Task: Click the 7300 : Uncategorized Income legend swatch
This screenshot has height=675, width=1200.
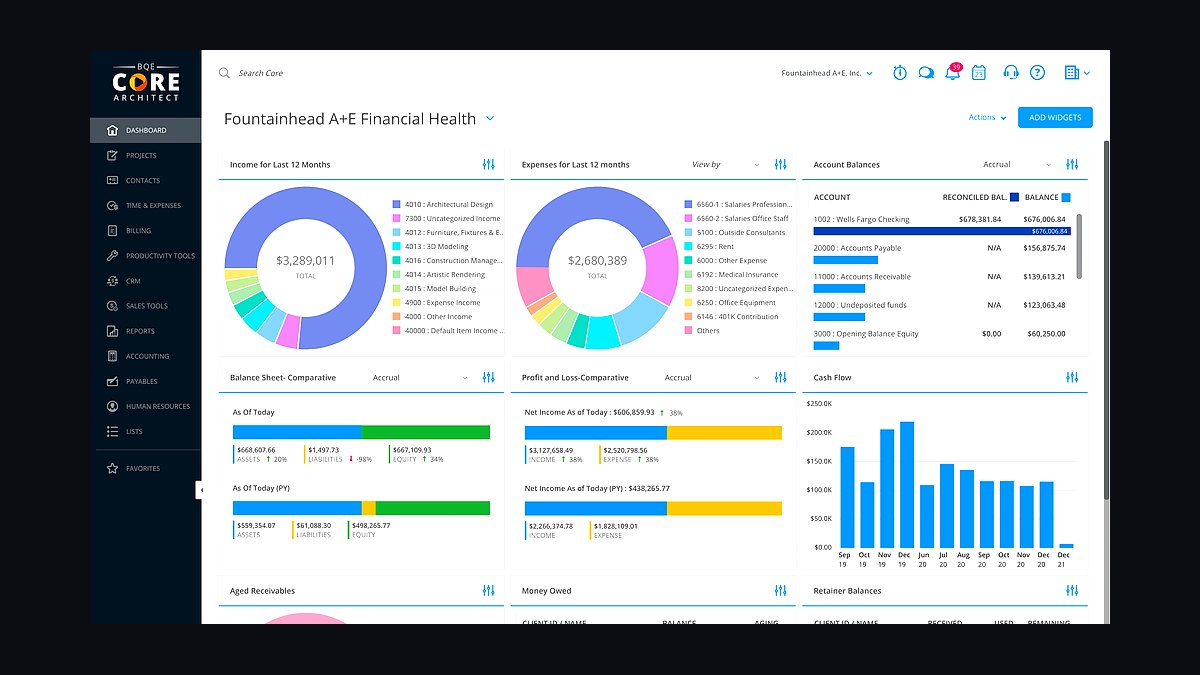Action: [x=396, y=218]
